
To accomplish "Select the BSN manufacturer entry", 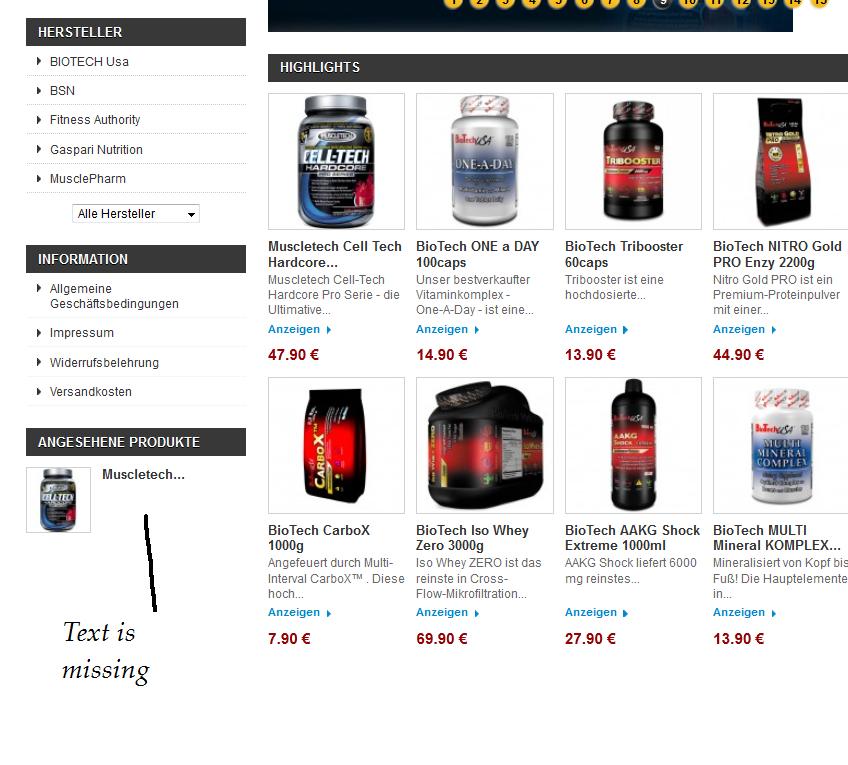I will coord(62,91).
